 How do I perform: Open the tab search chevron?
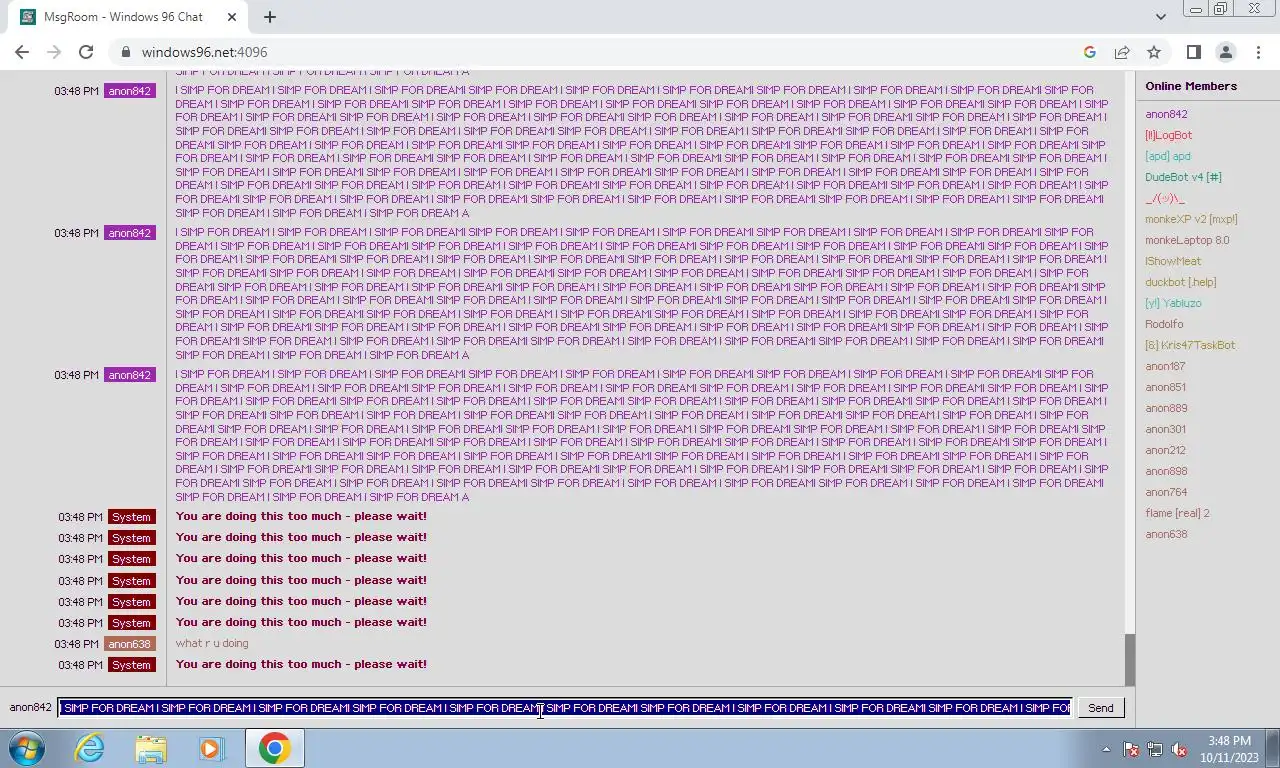point(1160,16)
